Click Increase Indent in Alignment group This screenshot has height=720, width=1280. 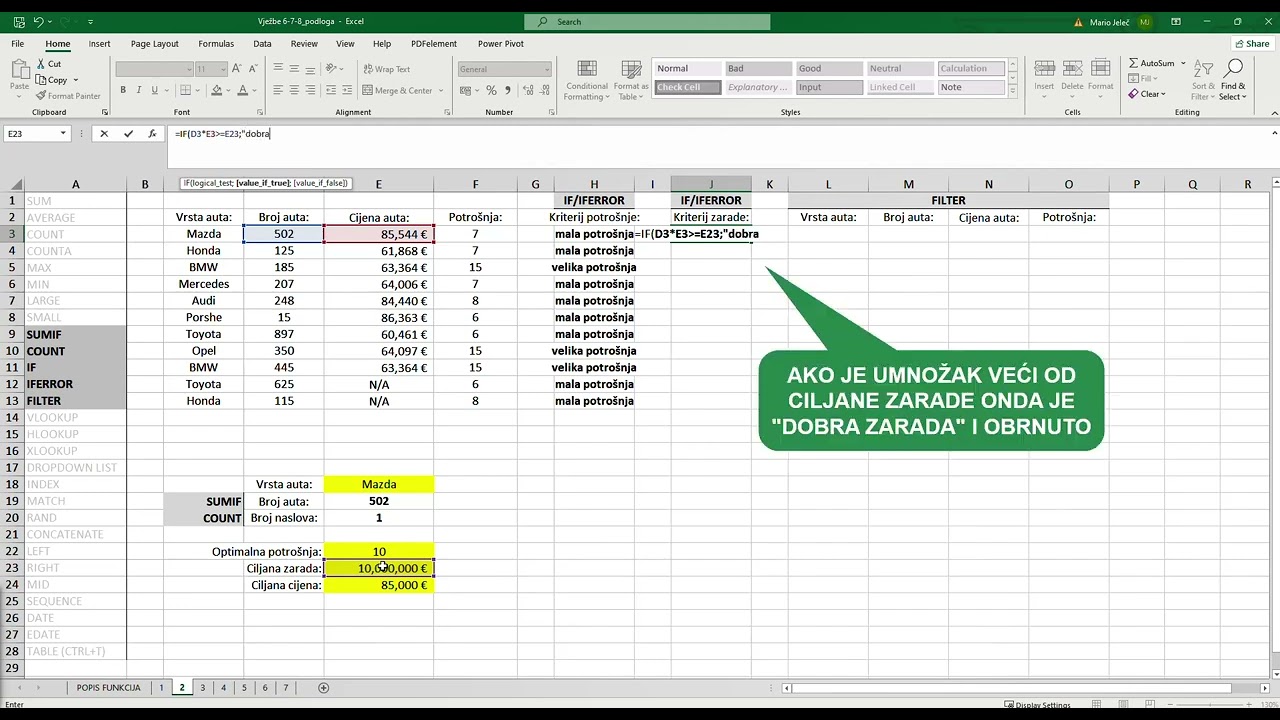(347, 90)
